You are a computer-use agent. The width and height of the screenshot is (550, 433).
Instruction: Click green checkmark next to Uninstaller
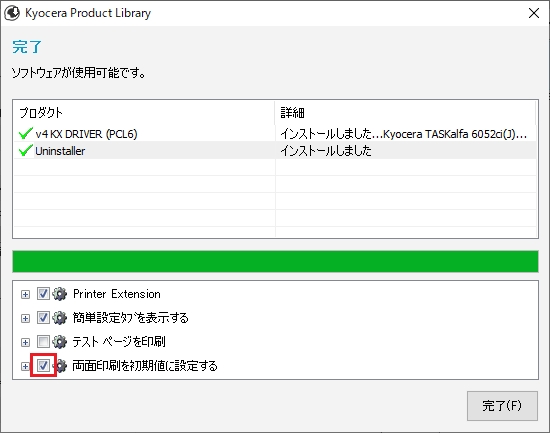pyautogui.click(x=25, y=151)
